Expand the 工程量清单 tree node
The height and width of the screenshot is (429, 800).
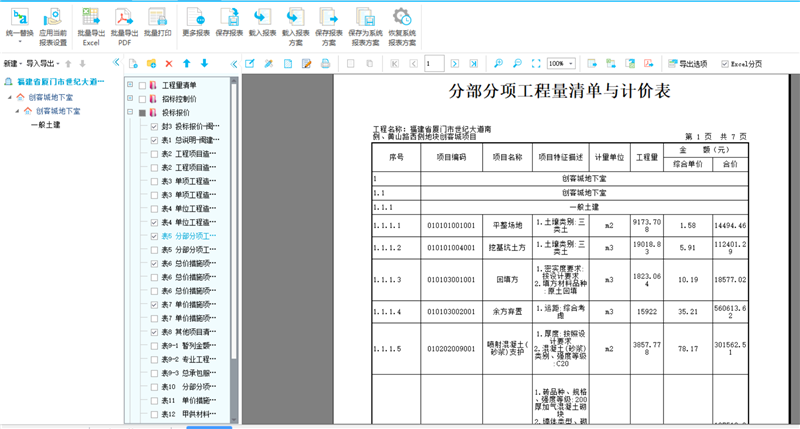(x=130, y=85)
